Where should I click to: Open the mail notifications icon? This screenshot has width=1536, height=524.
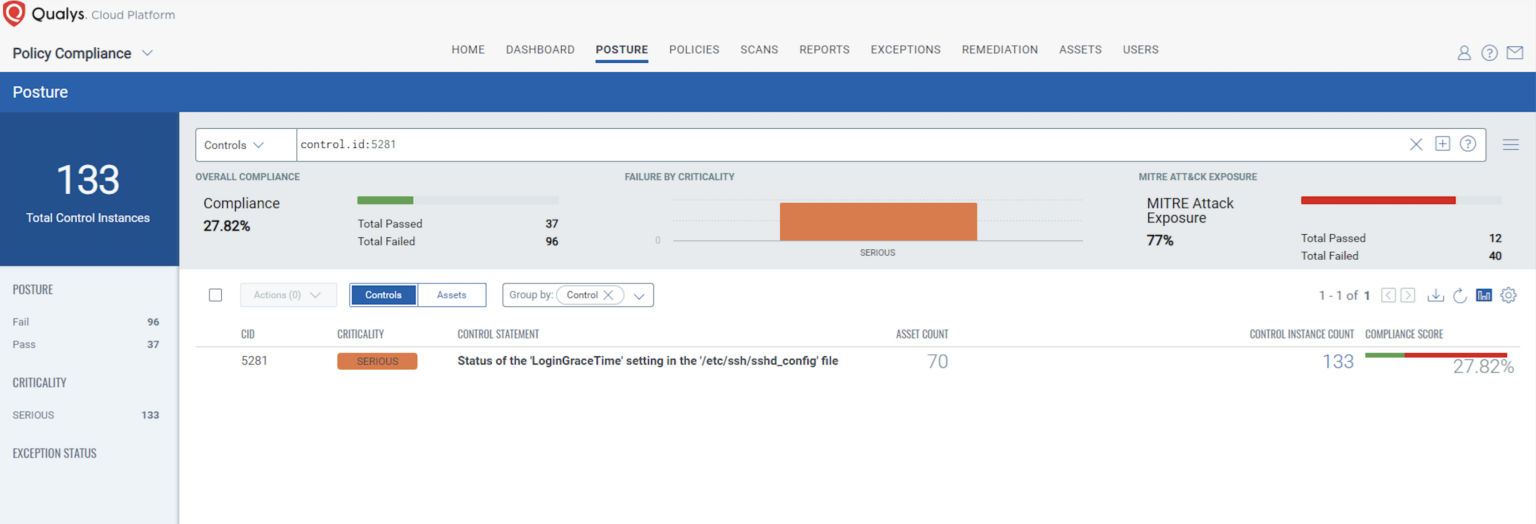point(1515,53)
